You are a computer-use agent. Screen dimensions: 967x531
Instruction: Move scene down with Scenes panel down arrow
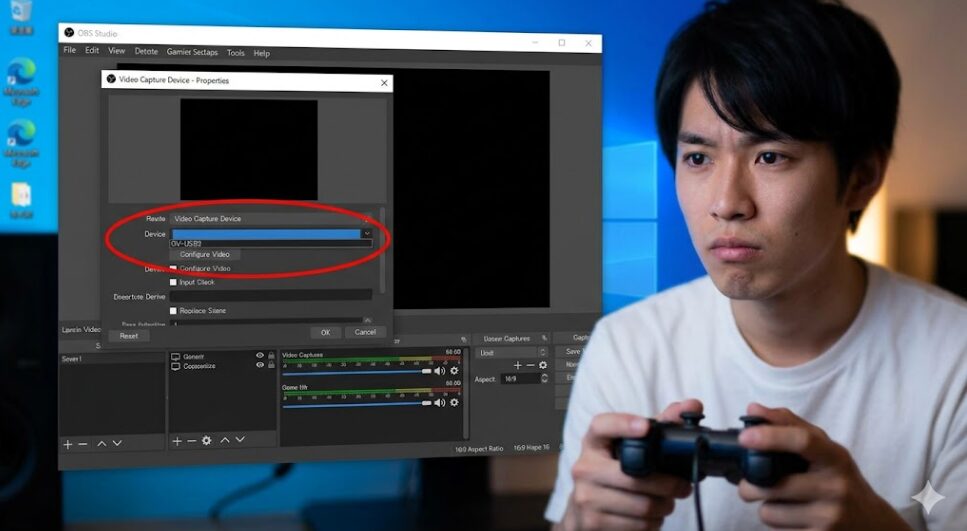[x=117, y=443]
